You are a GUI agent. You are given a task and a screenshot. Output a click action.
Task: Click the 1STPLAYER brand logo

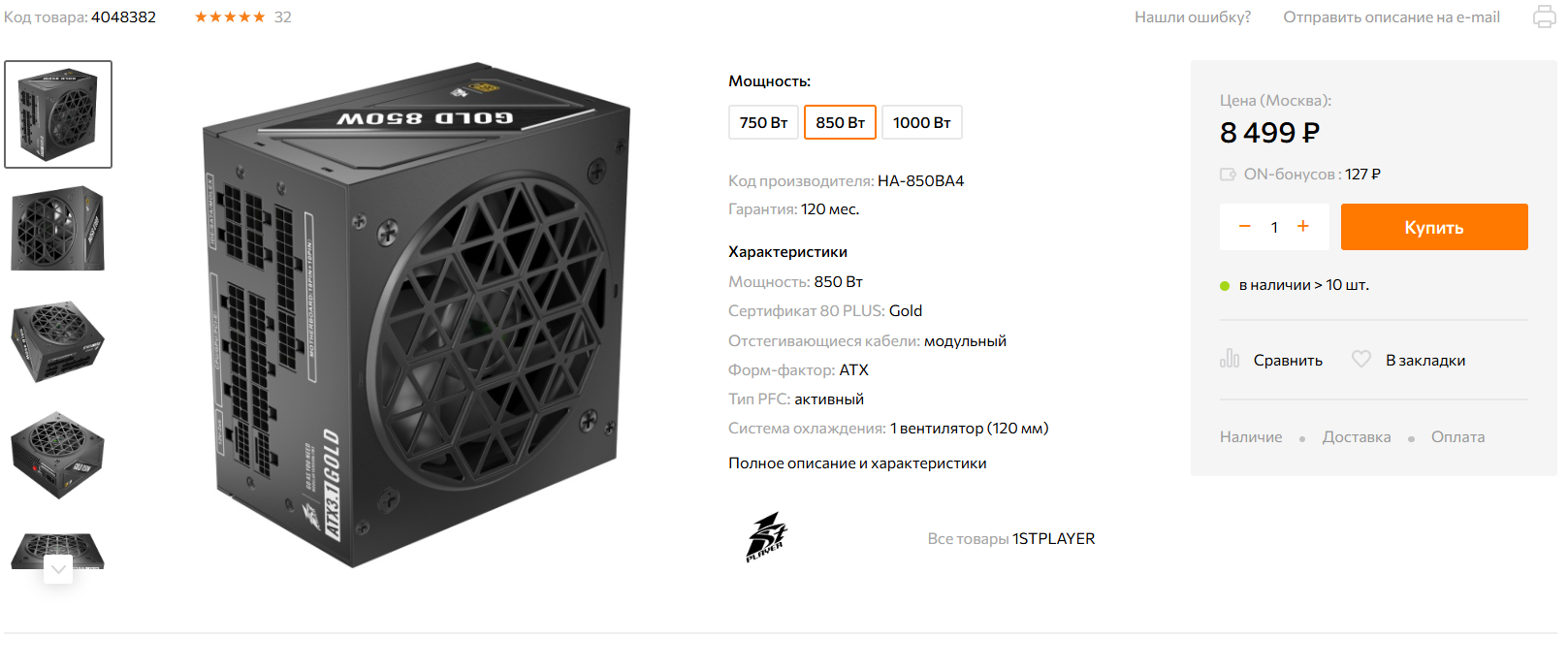(x=766, y=537)
